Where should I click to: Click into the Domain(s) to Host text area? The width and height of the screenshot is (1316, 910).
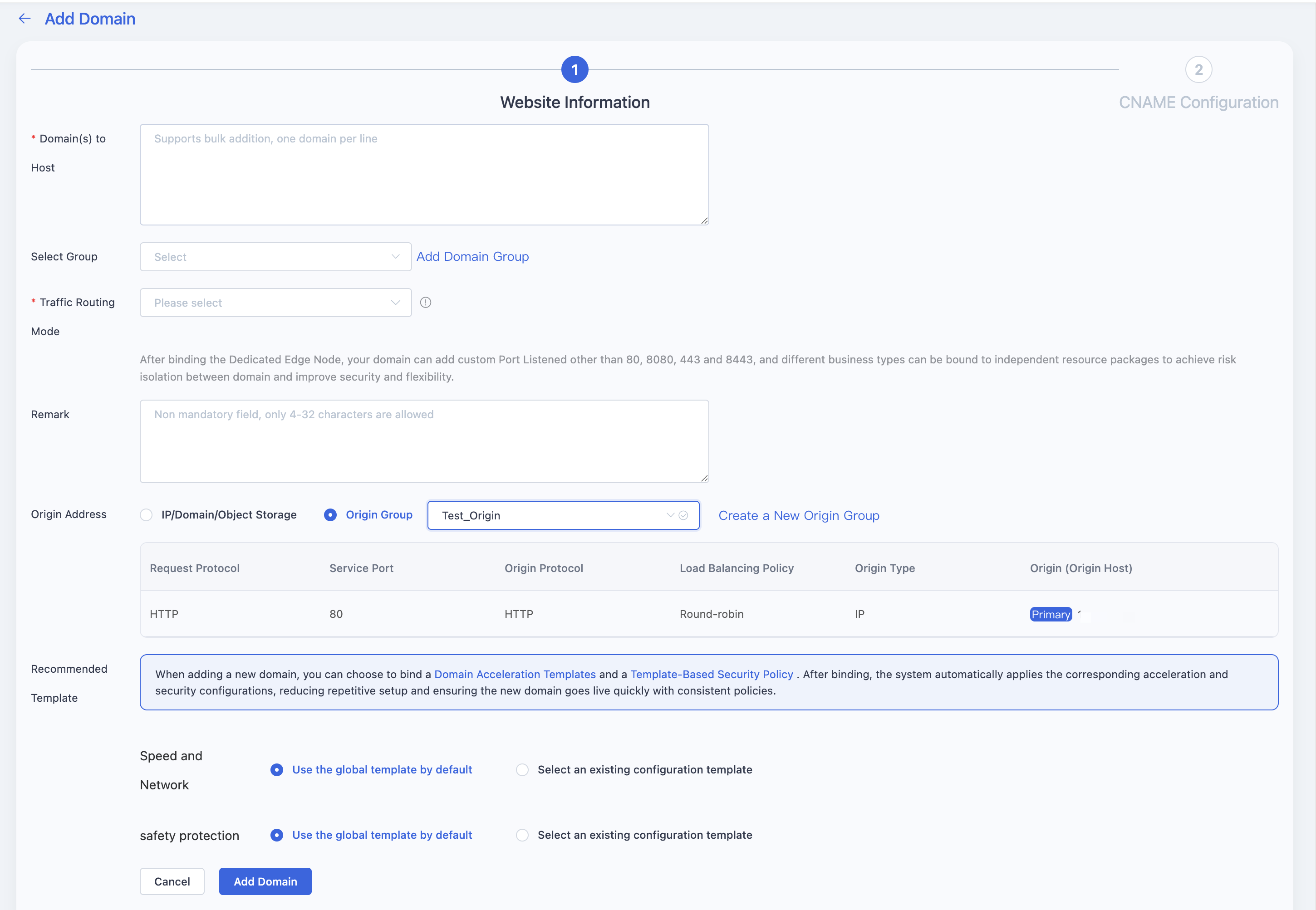coord(424,175)
